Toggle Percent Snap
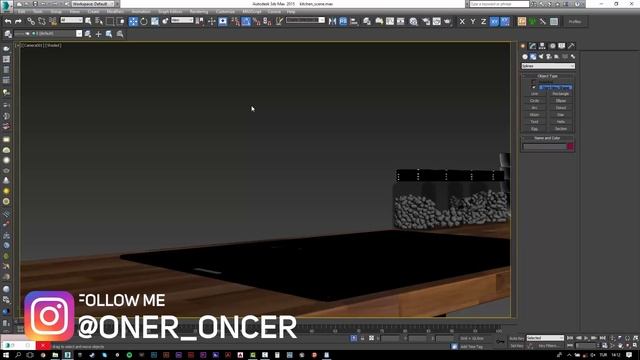This screenshot has width=640, height=360. [256, 21]
